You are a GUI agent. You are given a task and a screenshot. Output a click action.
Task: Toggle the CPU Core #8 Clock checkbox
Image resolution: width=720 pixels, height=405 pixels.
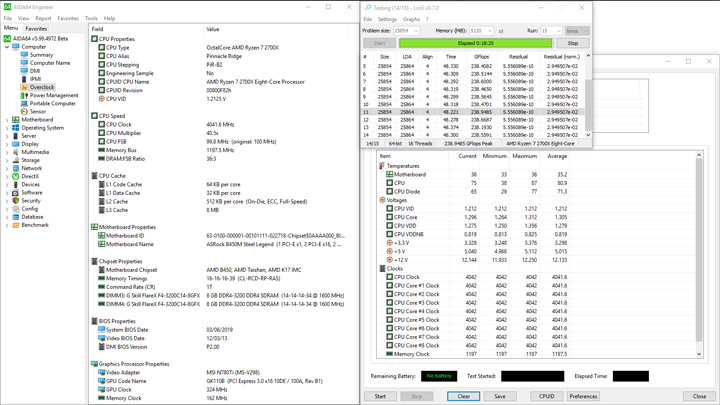389,345
